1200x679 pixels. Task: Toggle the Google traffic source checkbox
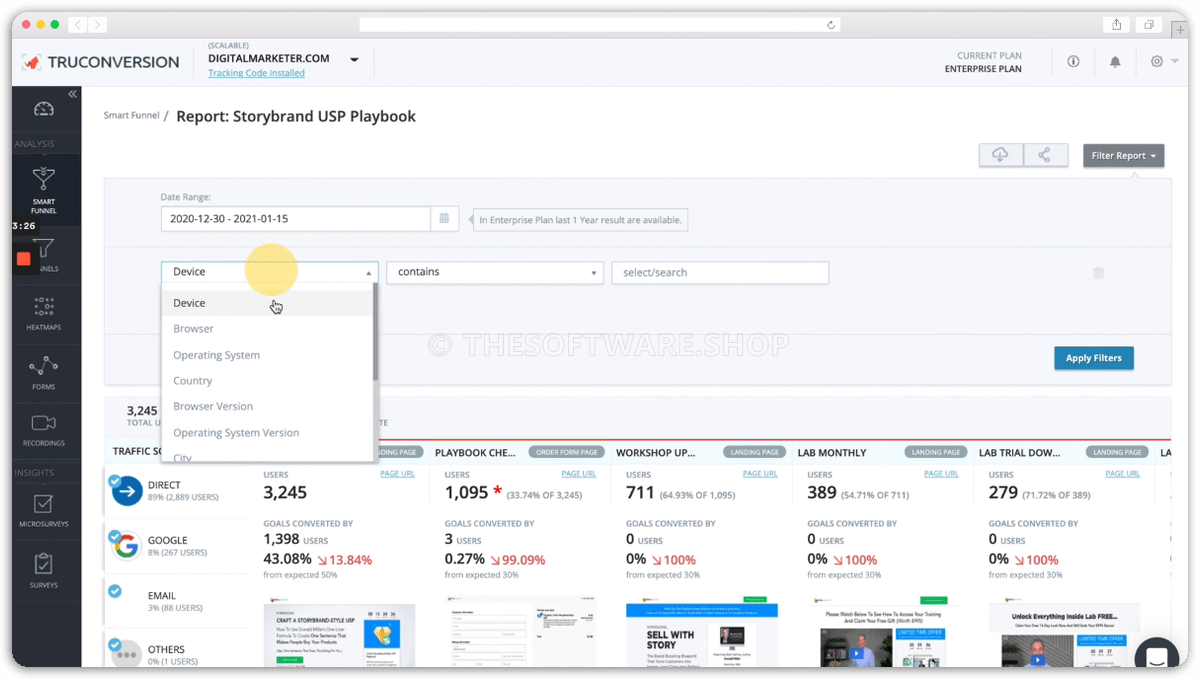[115, 536]
